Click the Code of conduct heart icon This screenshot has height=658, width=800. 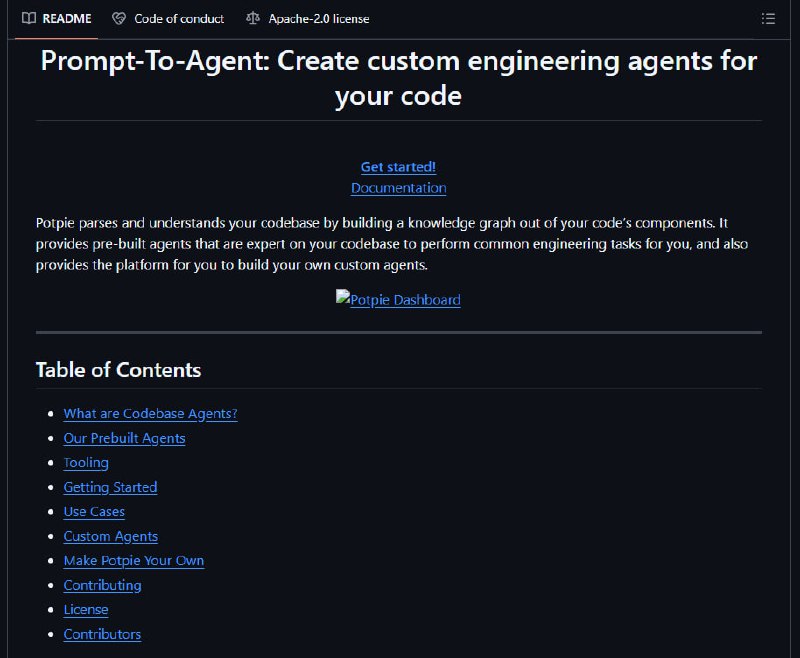(x=119, y=19)
